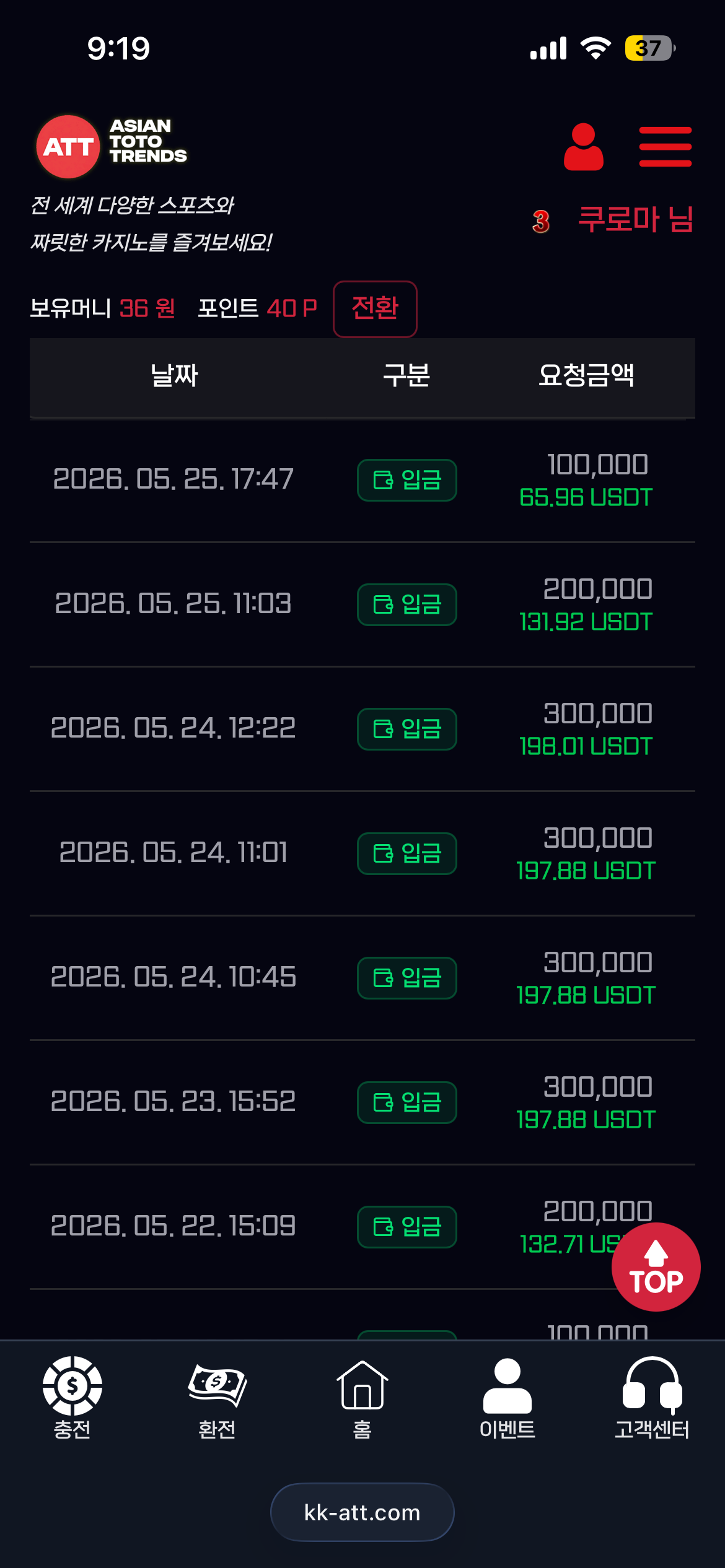Select the 입금 badge for 05.25 11:03

pyautogui.click(x=406, y=604)
